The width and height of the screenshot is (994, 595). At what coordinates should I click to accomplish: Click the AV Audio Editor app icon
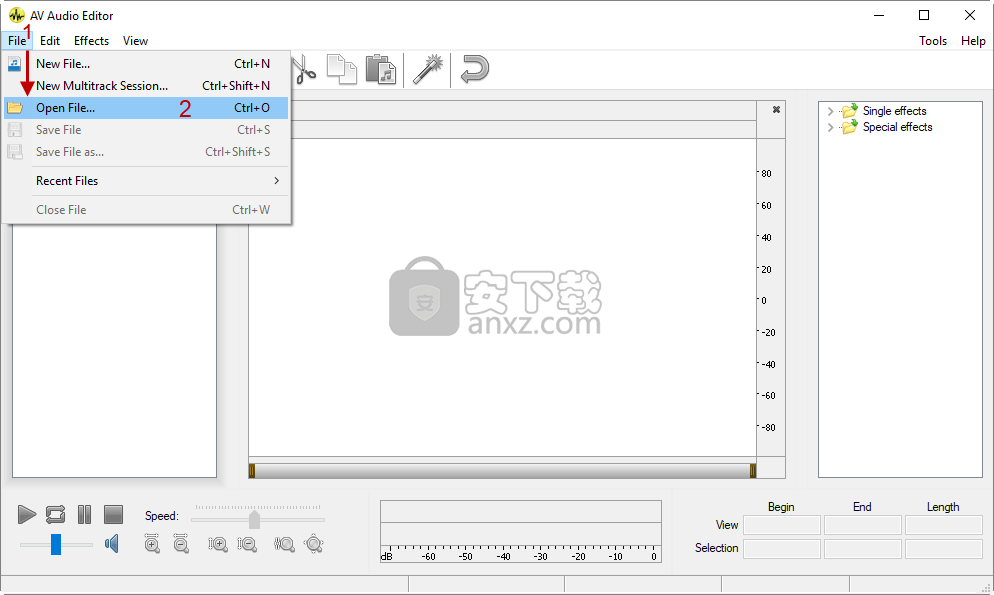(16, 15)
